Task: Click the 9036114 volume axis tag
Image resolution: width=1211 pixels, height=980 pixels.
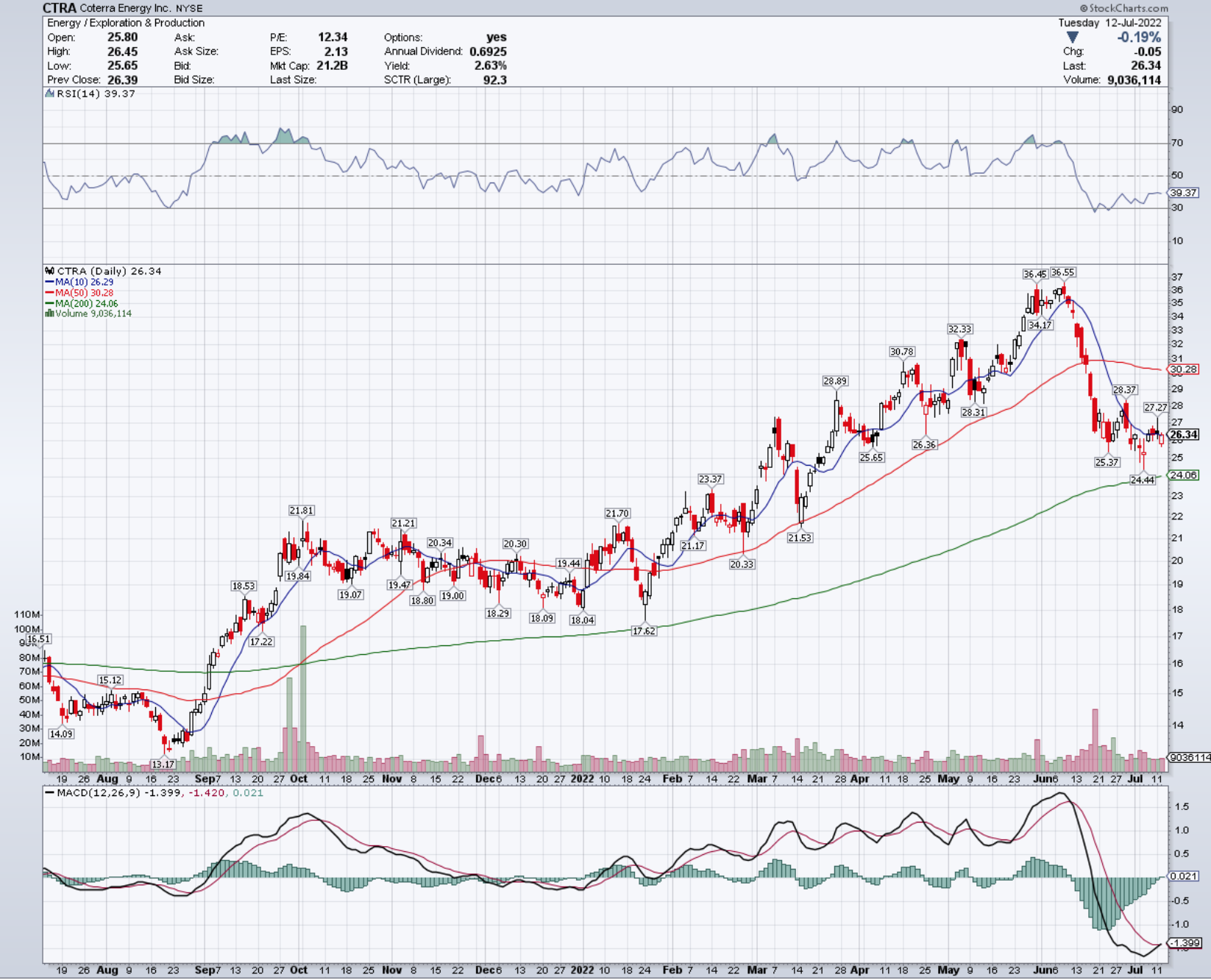Action: tap(1189, 757)
